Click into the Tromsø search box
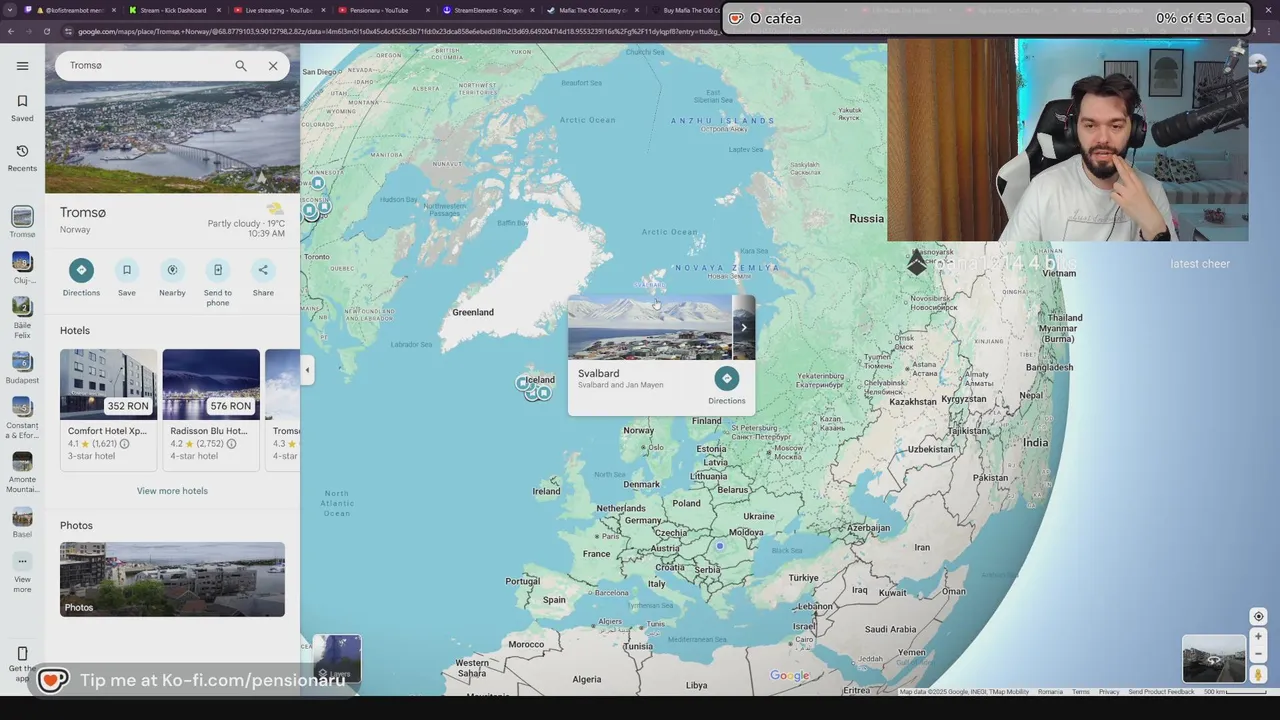This screenshot has height=720, width=1280. pos(145,66)
